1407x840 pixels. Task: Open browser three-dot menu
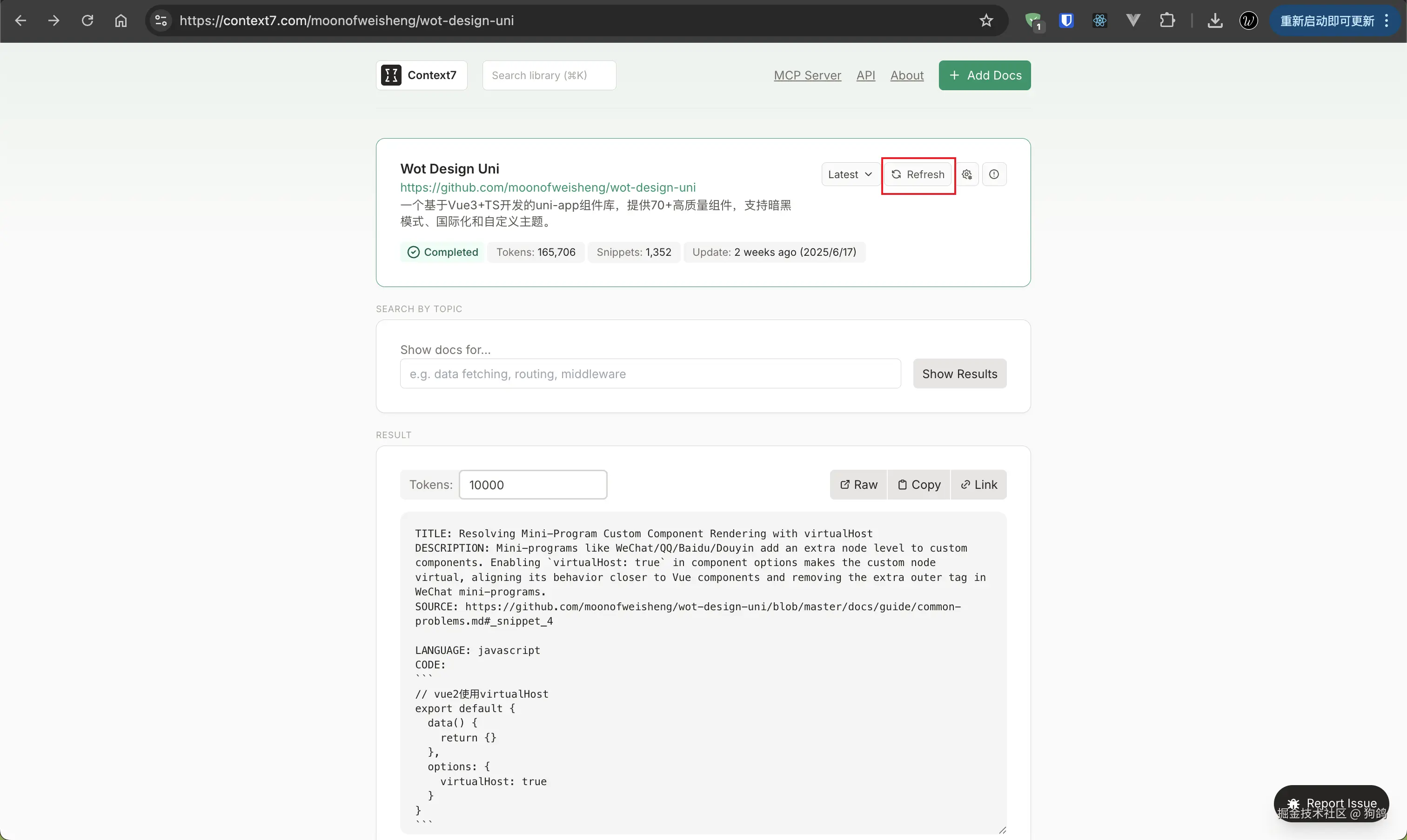[1387, 21]
